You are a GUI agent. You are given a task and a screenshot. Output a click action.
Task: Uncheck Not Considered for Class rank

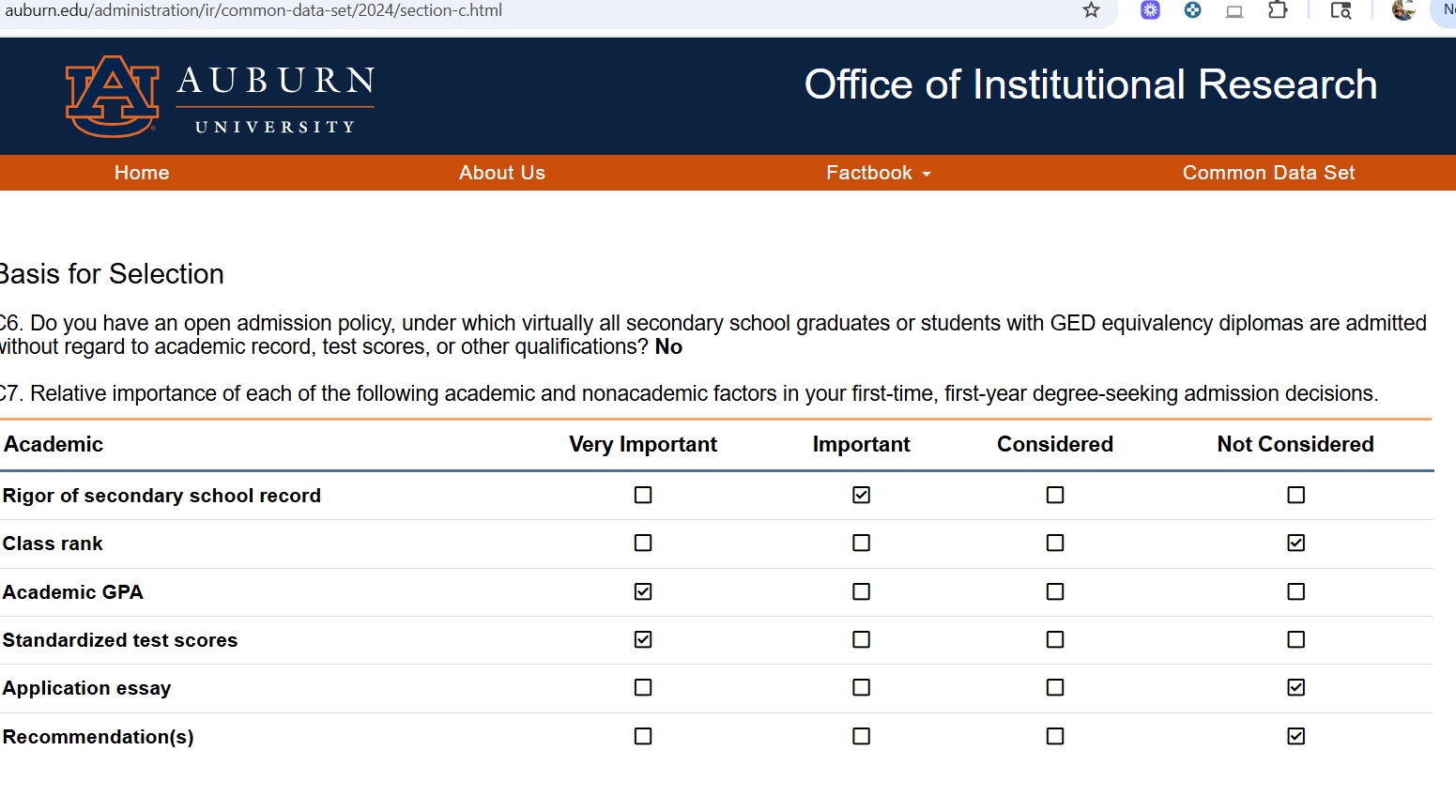(x=1296, y=543)
